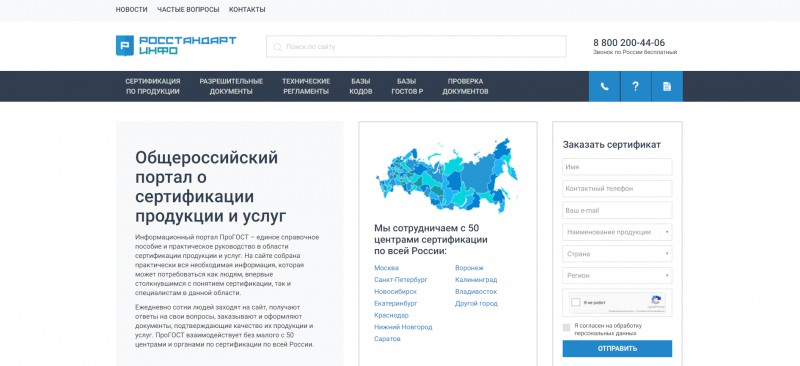
Task: Open the Базы кодов menu
Action: pyautogui.click(x=361, y=86)
